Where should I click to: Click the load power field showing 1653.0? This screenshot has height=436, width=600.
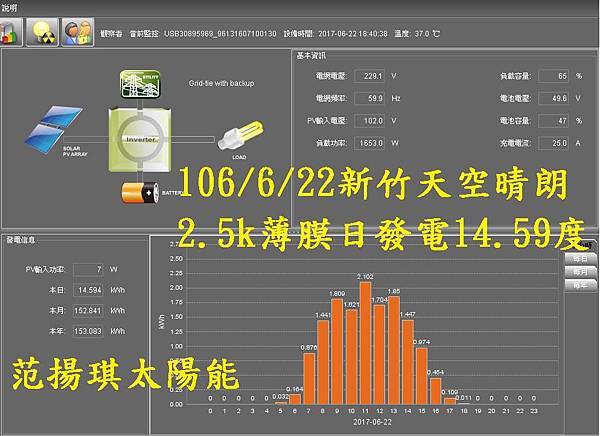tap(370, 143)
